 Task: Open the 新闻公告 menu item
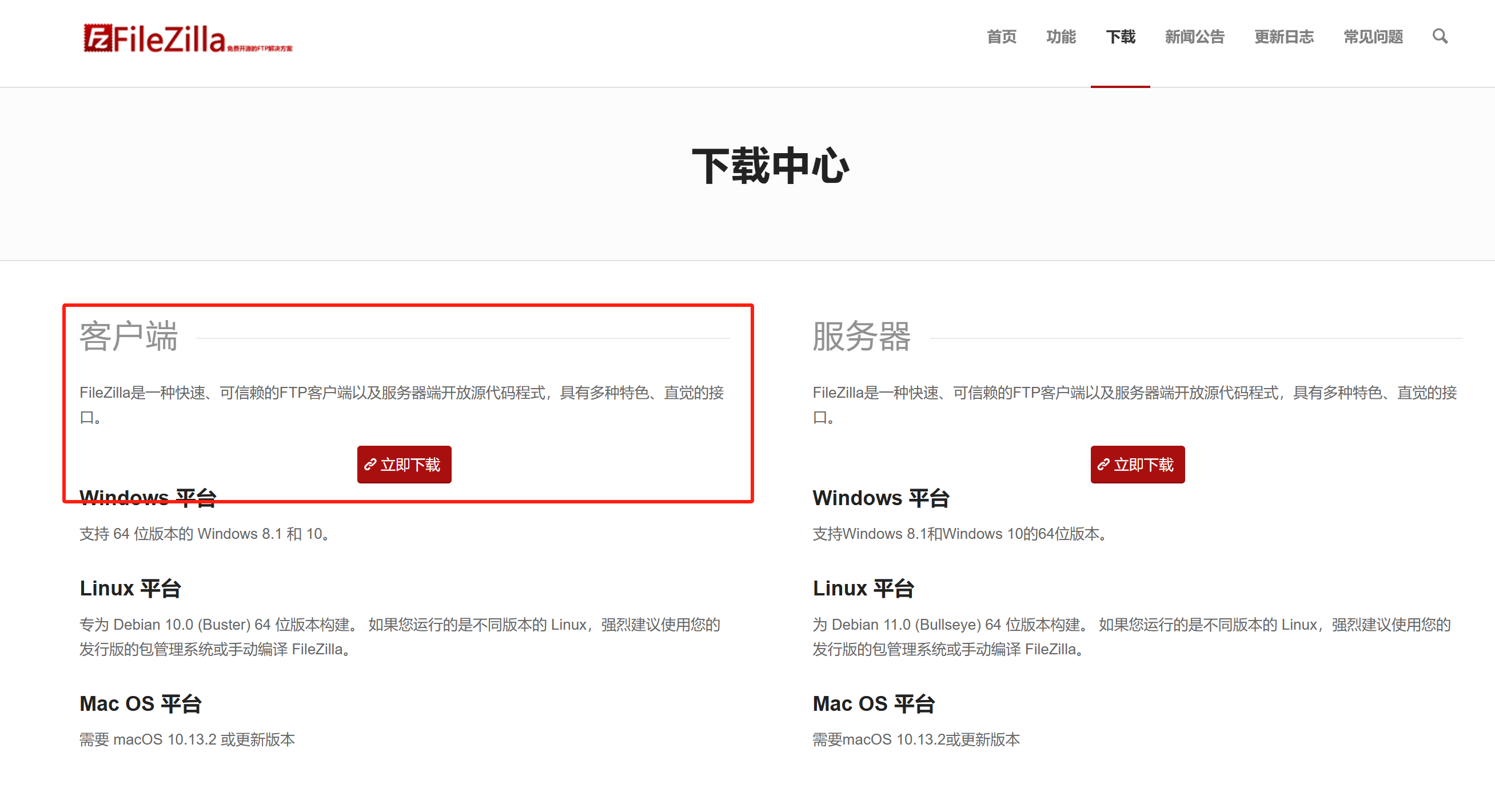1194,37
